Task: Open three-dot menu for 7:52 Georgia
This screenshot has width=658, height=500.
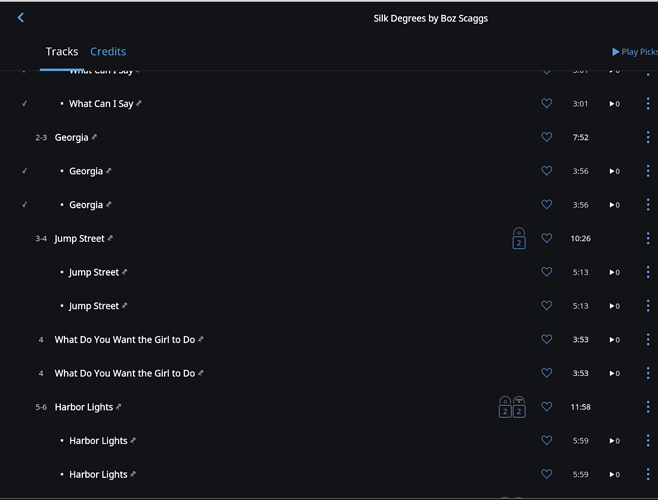Action: (x=648, y=137)
